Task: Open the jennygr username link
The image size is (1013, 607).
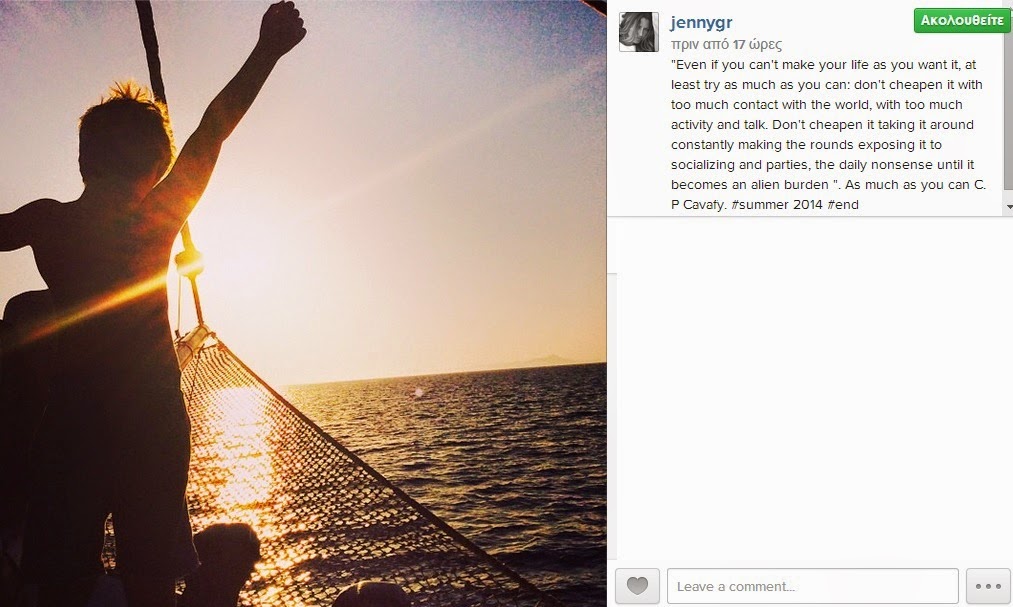Action: point(701,22)
